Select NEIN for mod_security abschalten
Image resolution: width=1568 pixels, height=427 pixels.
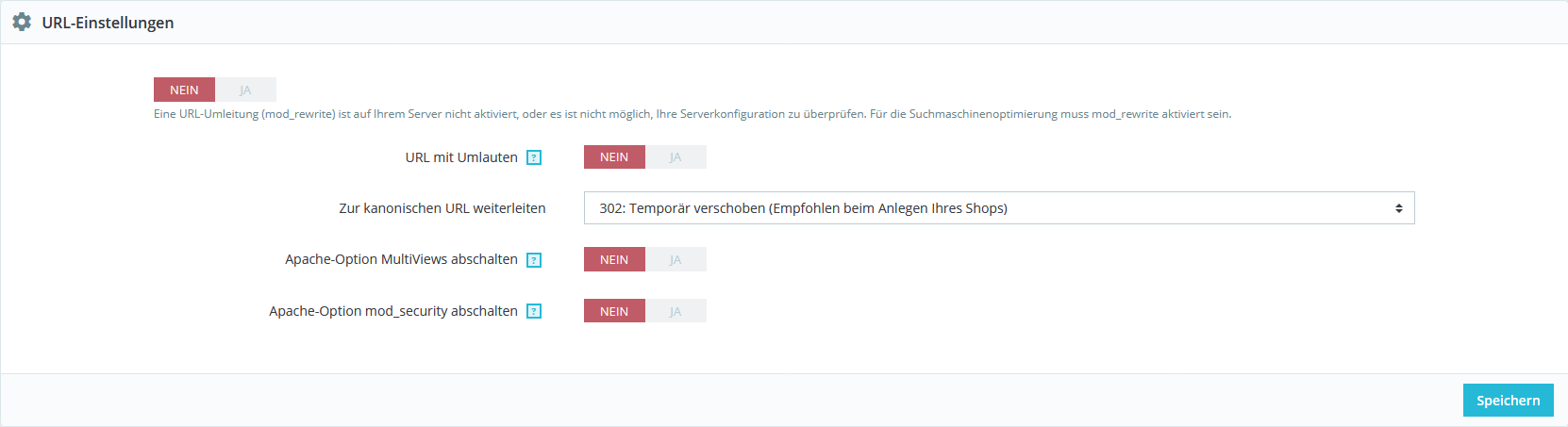point(614,311)
